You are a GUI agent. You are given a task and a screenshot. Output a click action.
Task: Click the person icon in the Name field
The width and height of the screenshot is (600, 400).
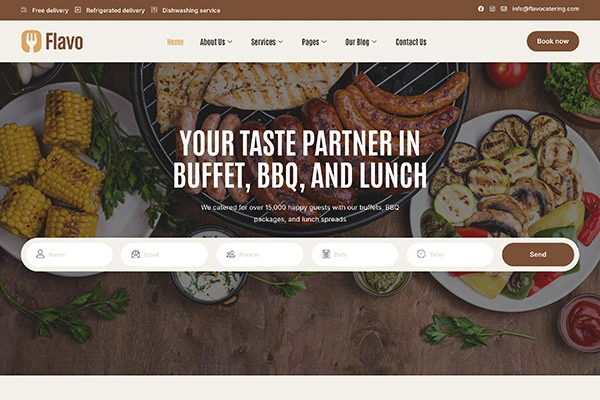[x=40, y=254]
